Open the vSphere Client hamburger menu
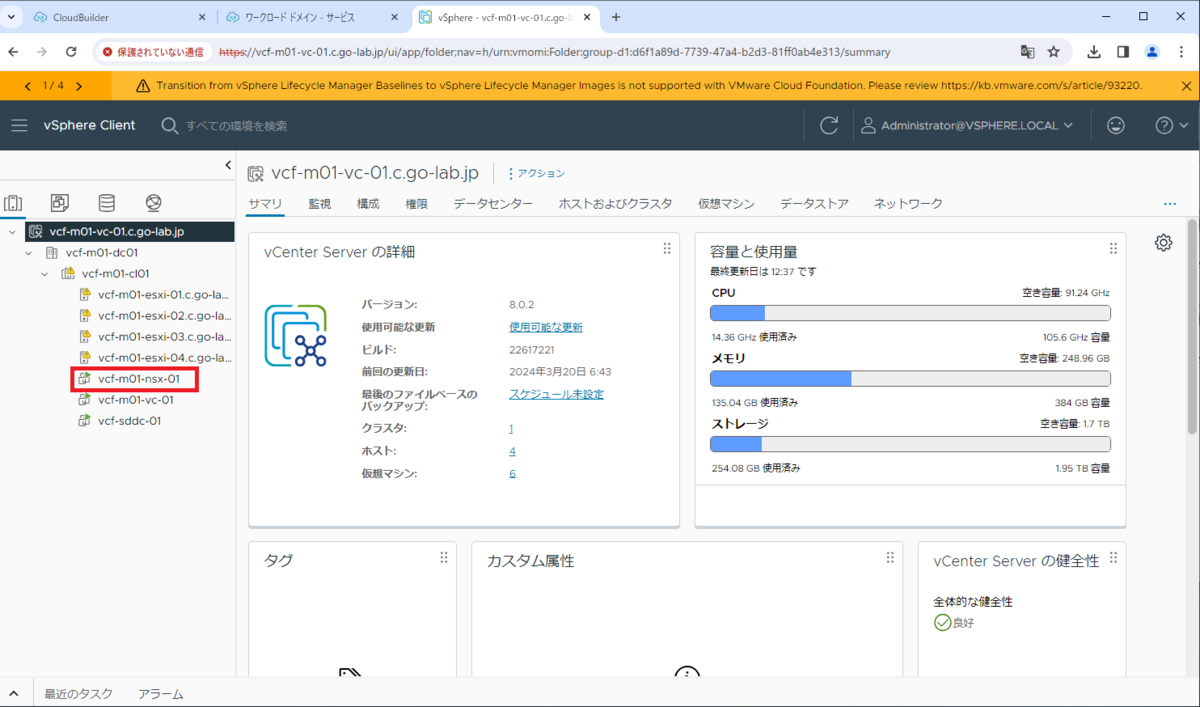 (x=20, y=125)
